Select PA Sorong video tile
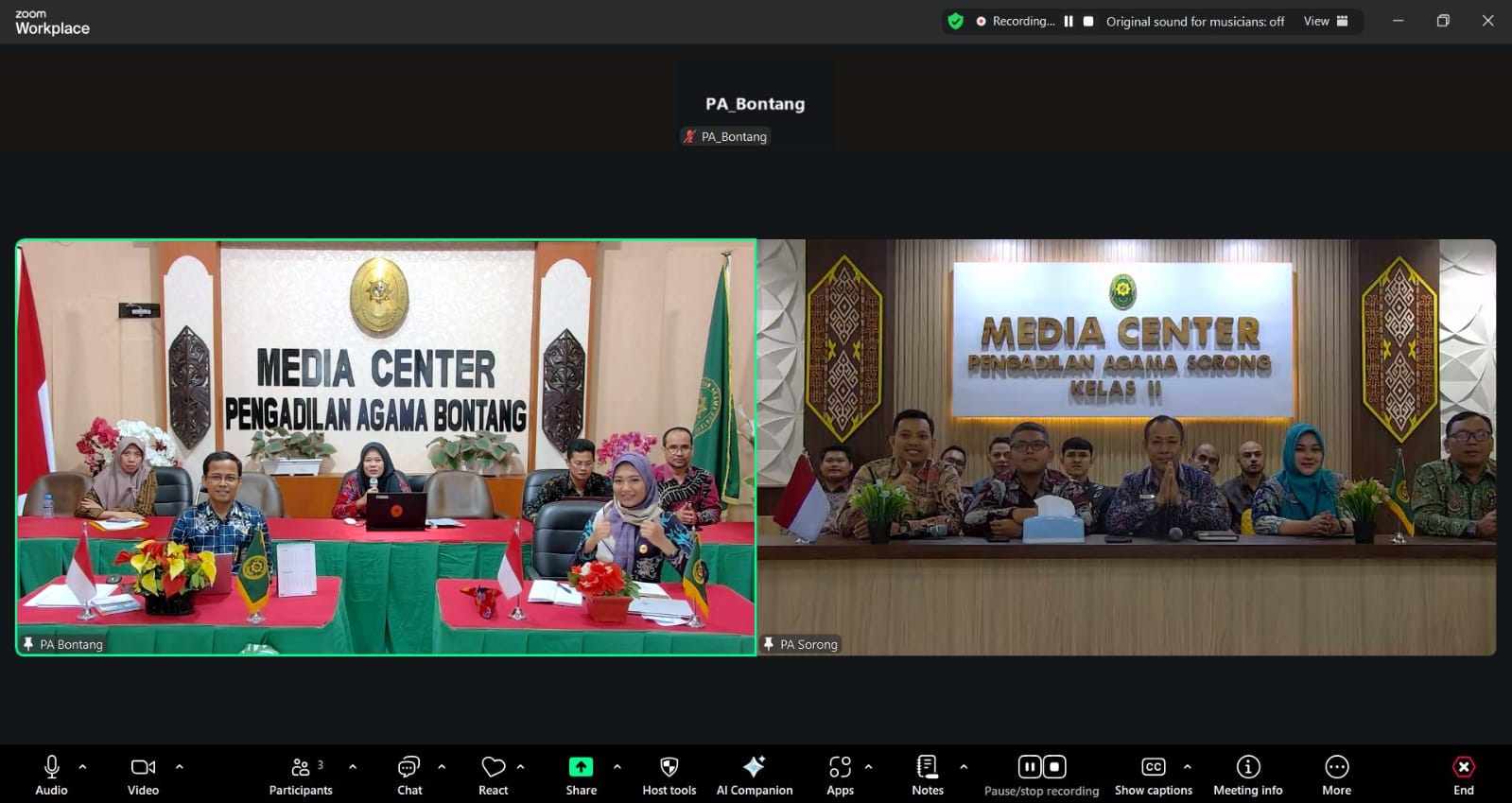The height and width of the screenshot is (803, 1512). pos(1127,447)
